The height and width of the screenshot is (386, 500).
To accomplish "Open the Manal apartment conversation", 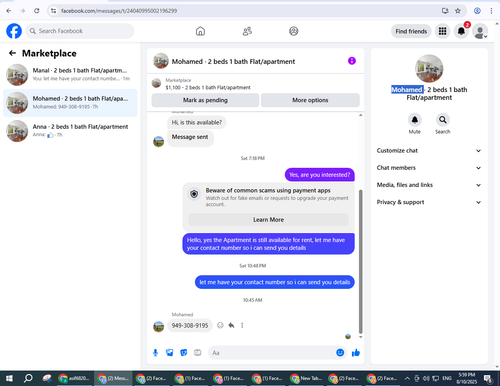I will click(x=70, y=75).
